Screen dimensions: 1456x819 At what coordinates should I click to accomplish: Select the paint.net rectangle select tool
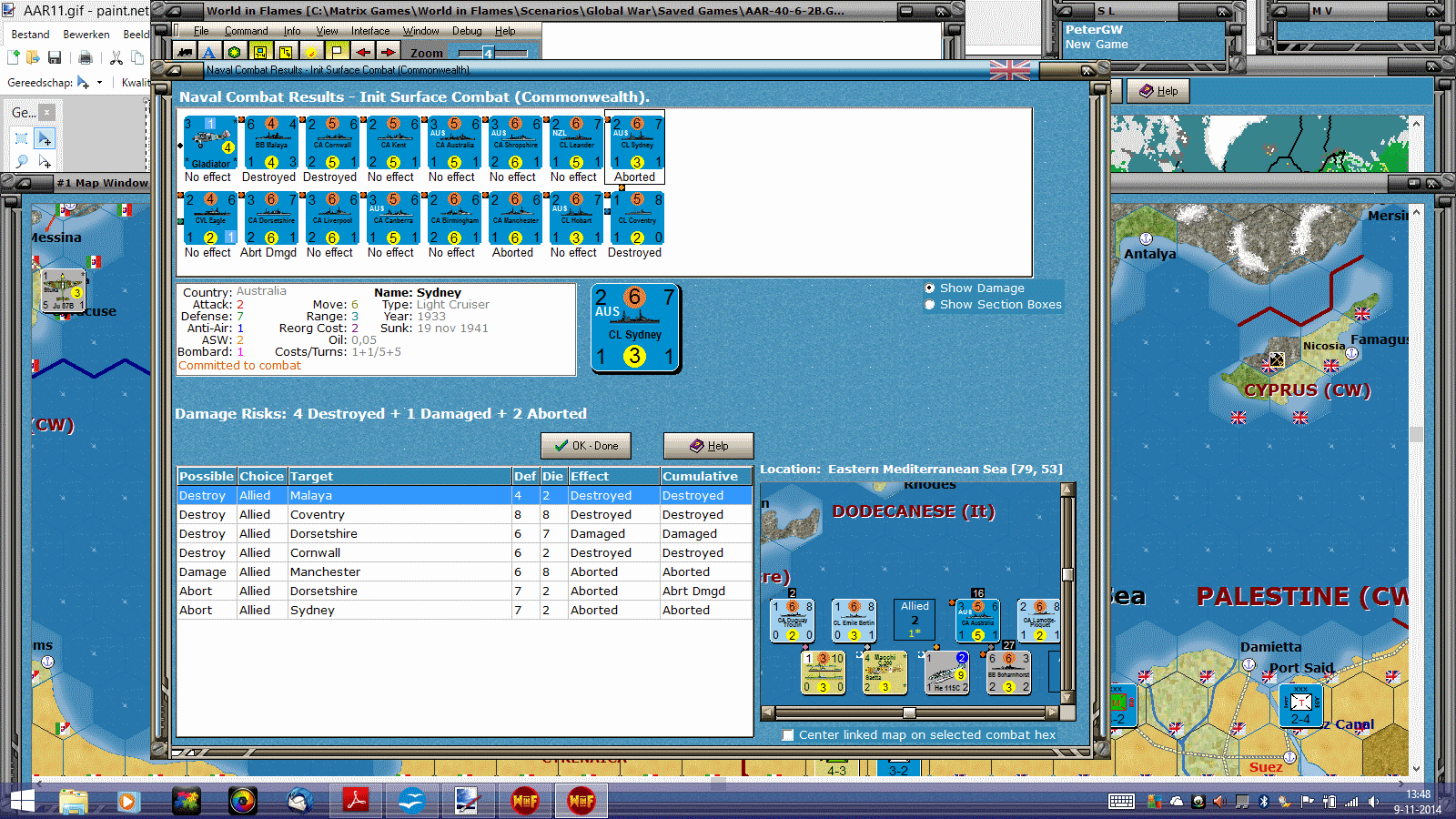pyautogui.click(x=22, y=138)
